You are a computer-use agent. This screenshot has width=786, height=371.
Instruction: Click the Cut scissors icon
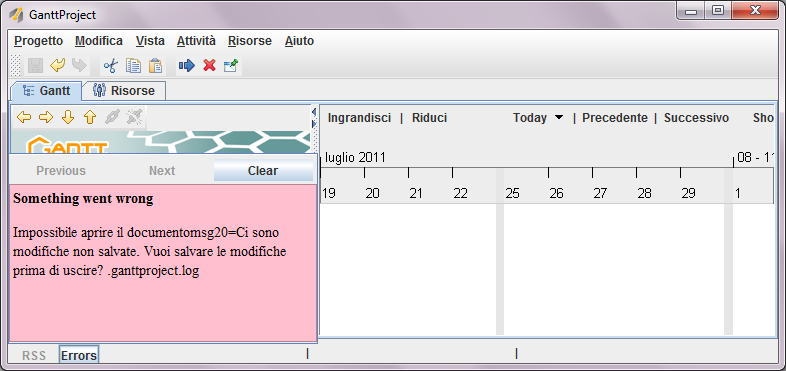110,66
